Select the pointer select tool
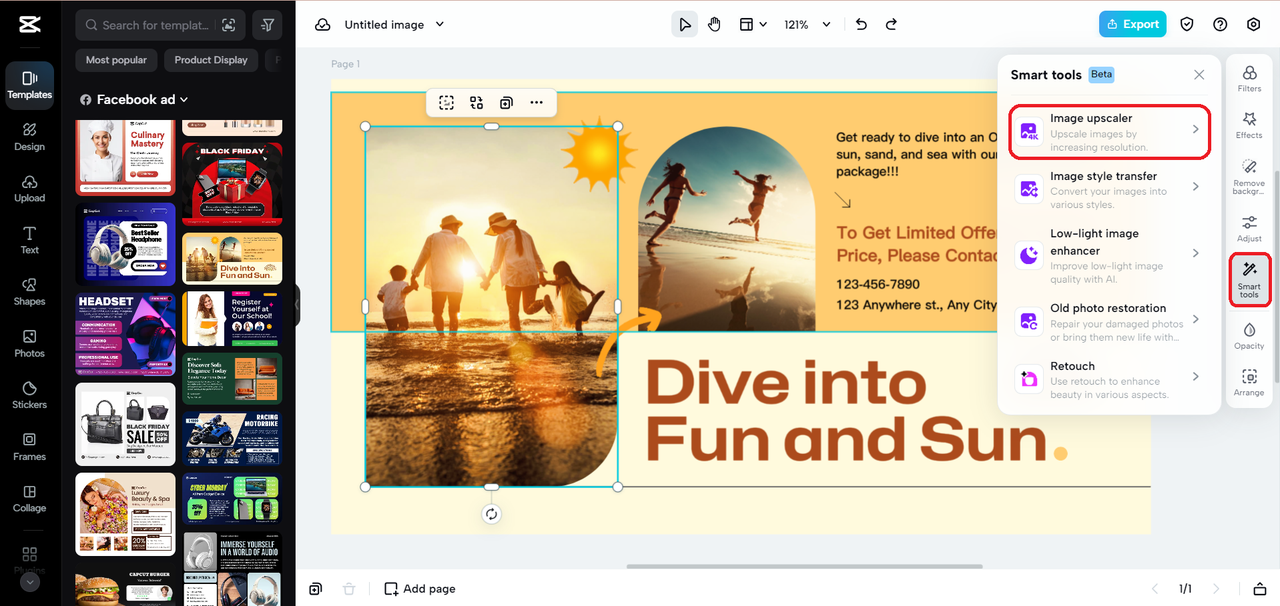1280x606 pixels. coord(684,25)
